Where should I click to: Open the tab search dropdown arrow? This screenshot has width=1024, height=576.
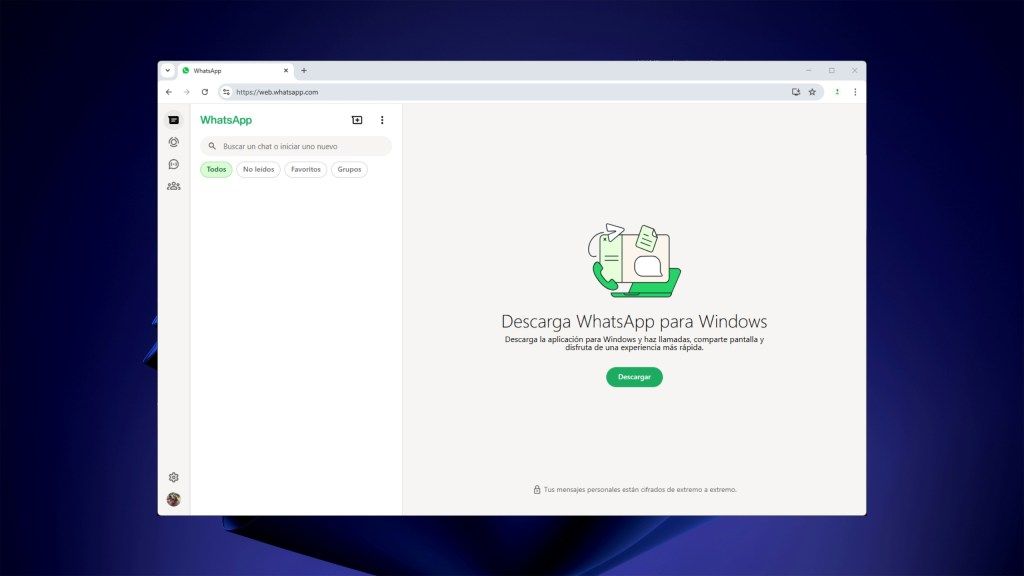[168, 71]
